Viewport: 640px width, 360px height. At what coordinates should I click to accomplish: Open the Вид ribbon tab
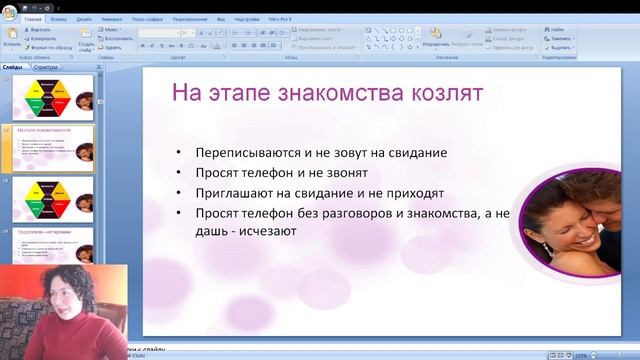coord(221,19)
